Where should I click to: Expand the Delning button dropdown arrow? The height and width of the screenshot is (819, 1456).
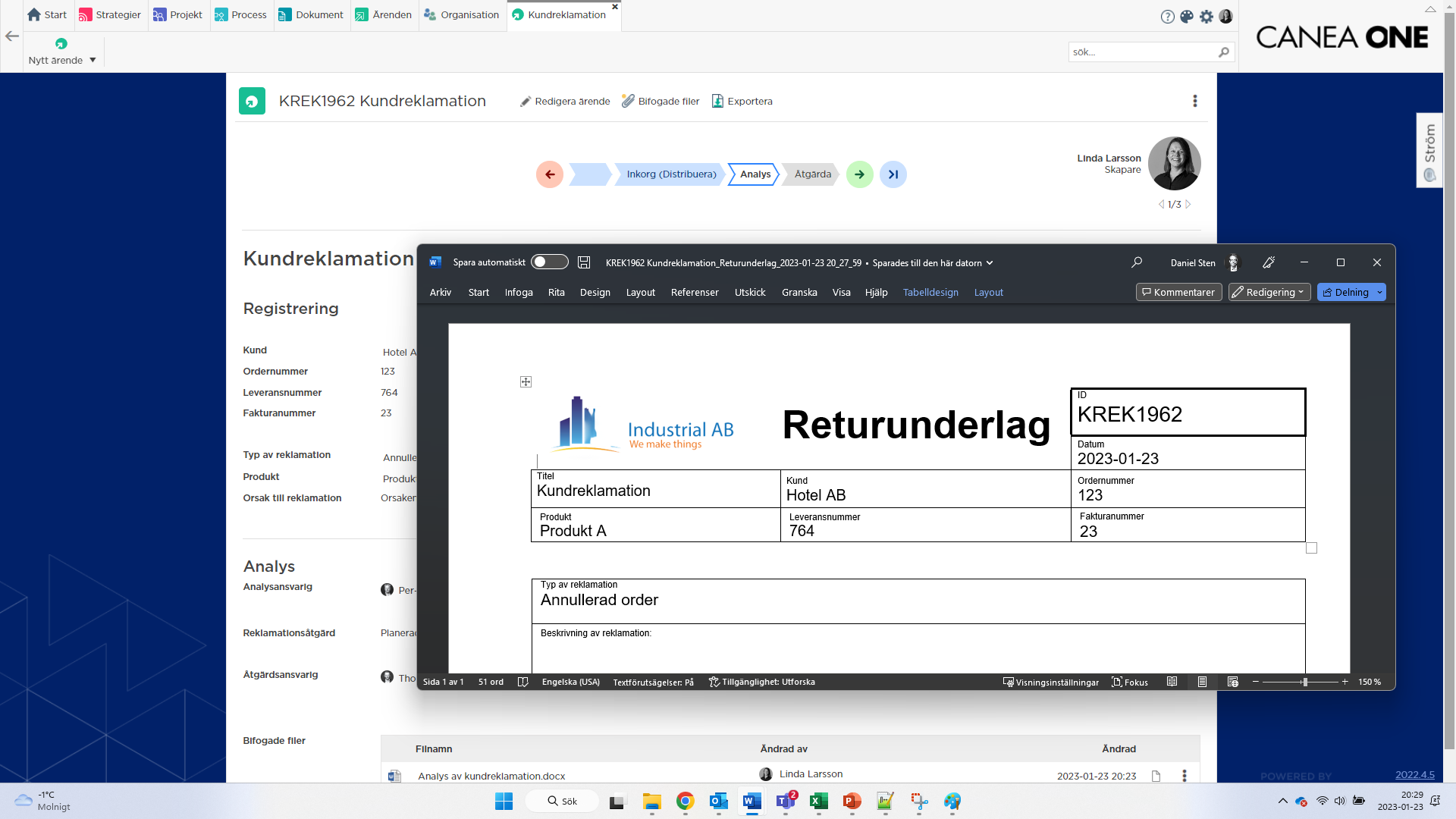(1379, 292)
